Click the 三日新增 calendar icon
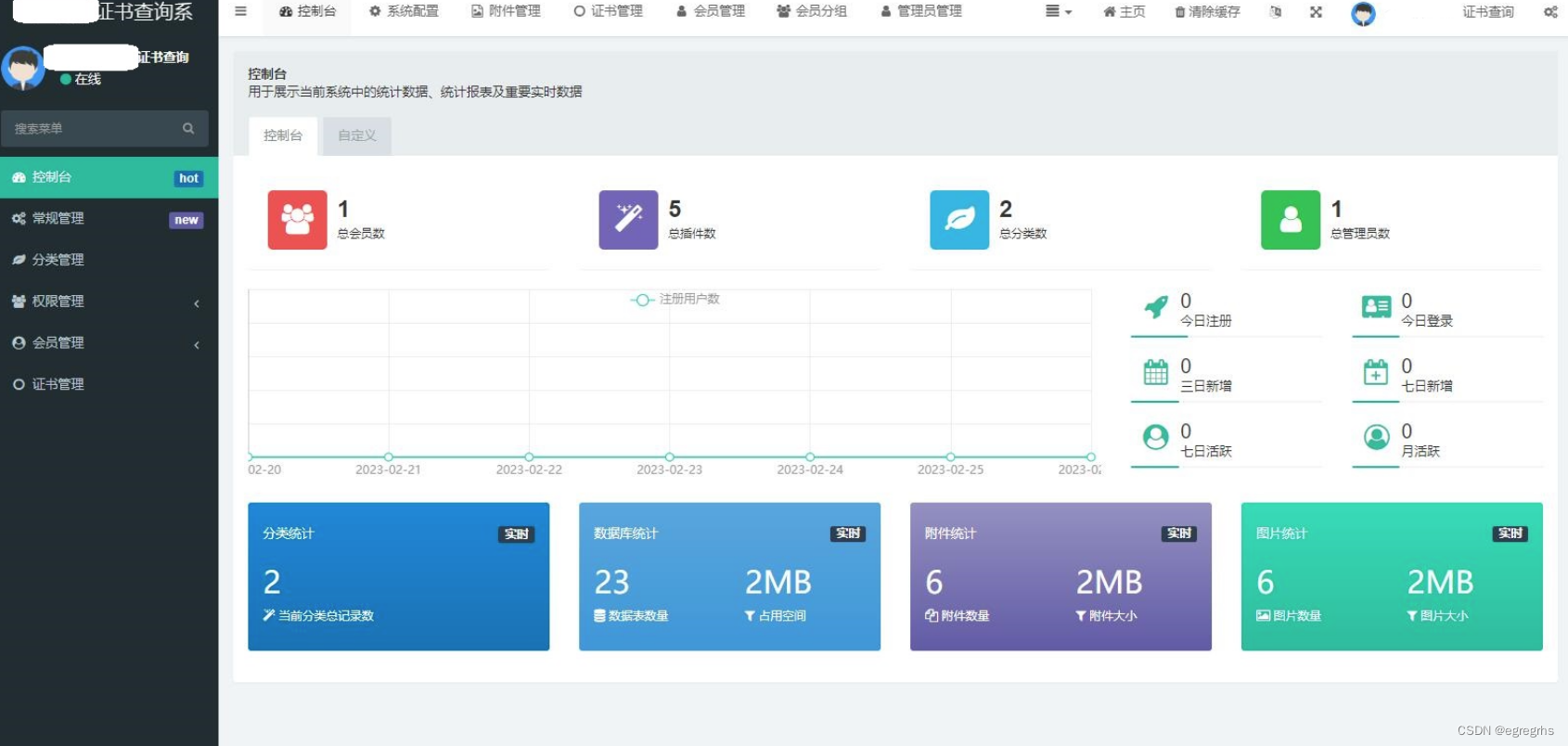 pos(1156,372)
